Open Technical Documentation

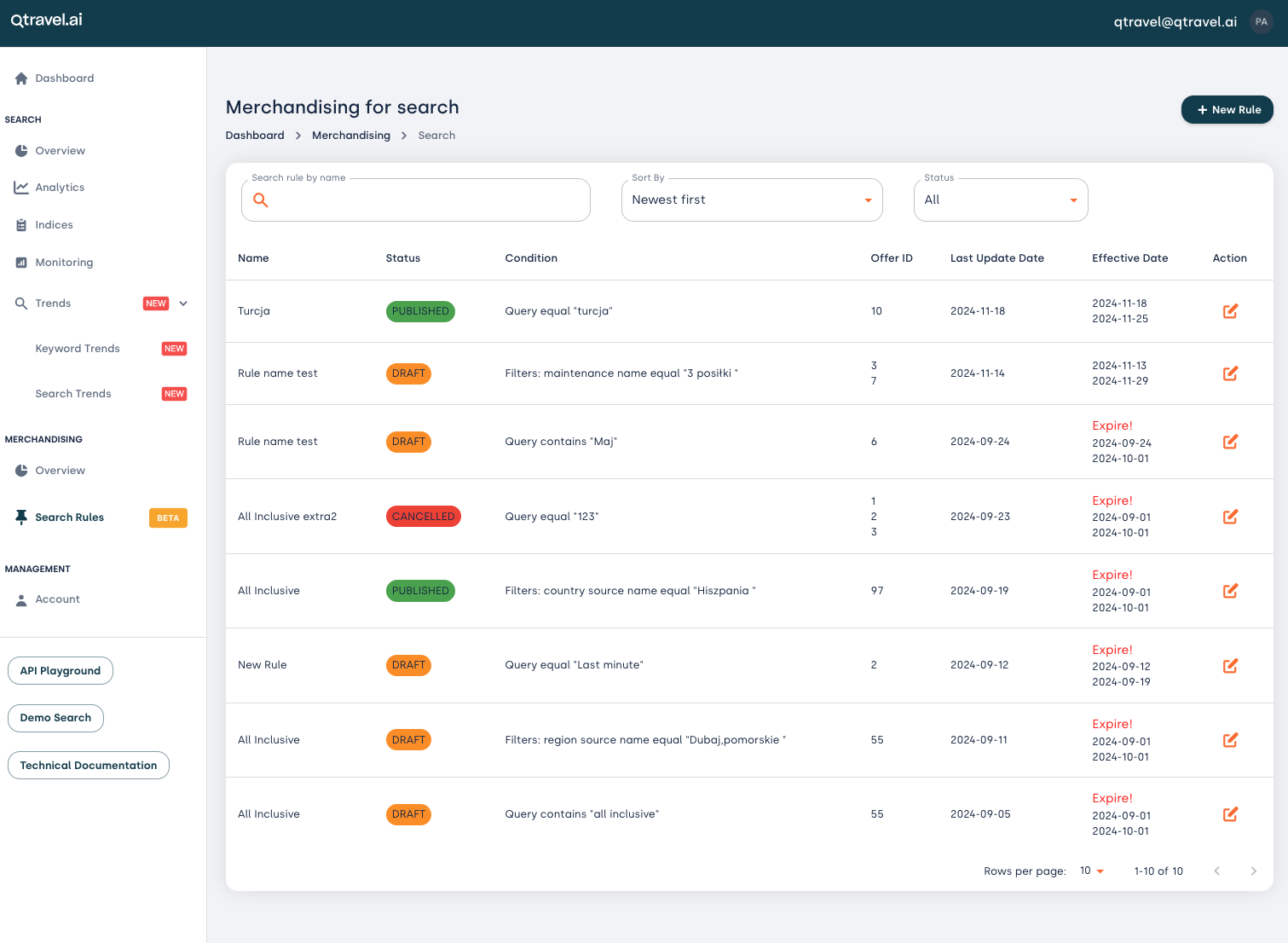pyautogui.click(x=89, y=766)
